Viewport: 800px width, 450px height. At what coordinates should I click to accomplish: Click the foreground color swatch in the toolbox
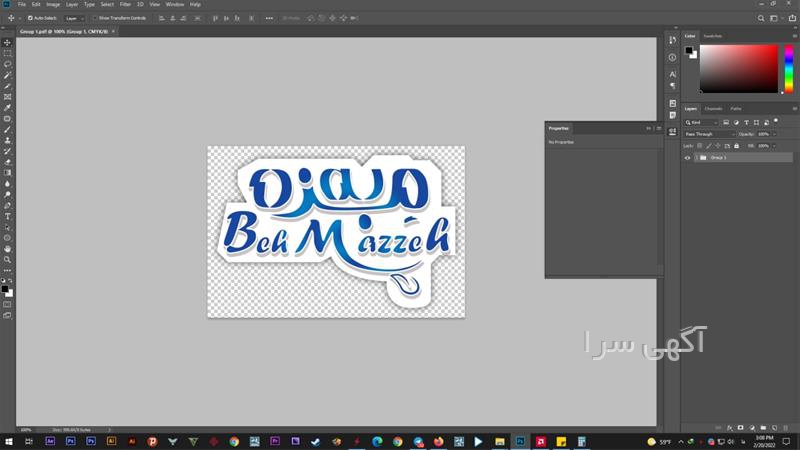pos(5,289)
